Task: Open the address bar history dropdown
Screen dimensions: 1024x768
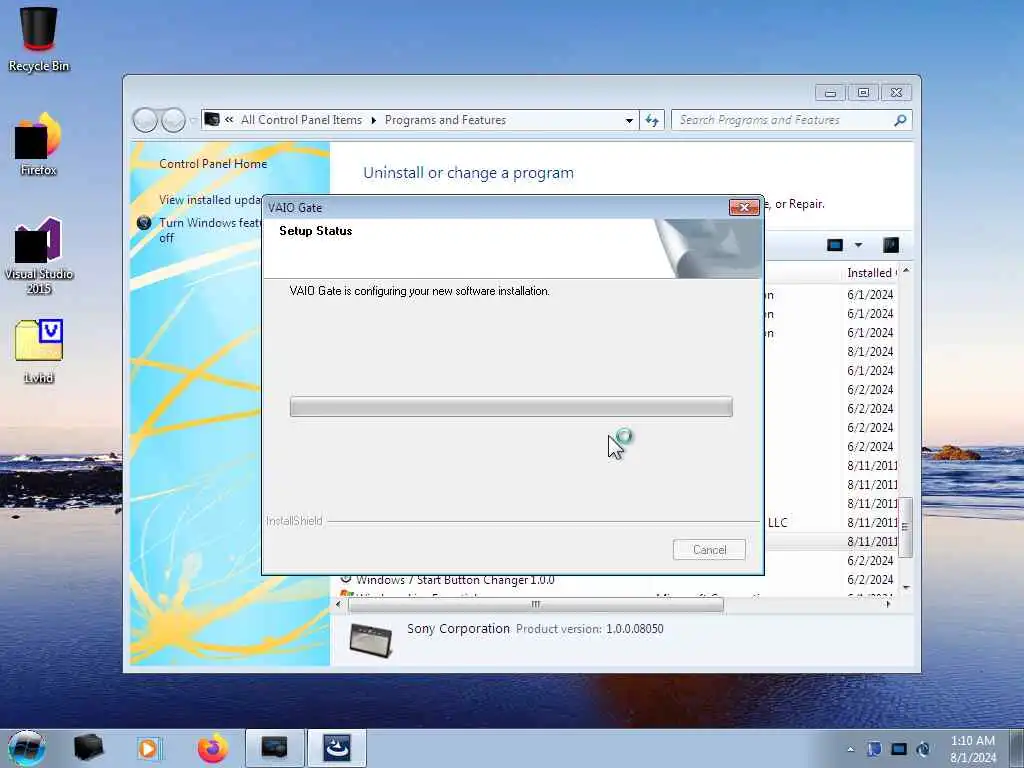Action: [629, 120]
